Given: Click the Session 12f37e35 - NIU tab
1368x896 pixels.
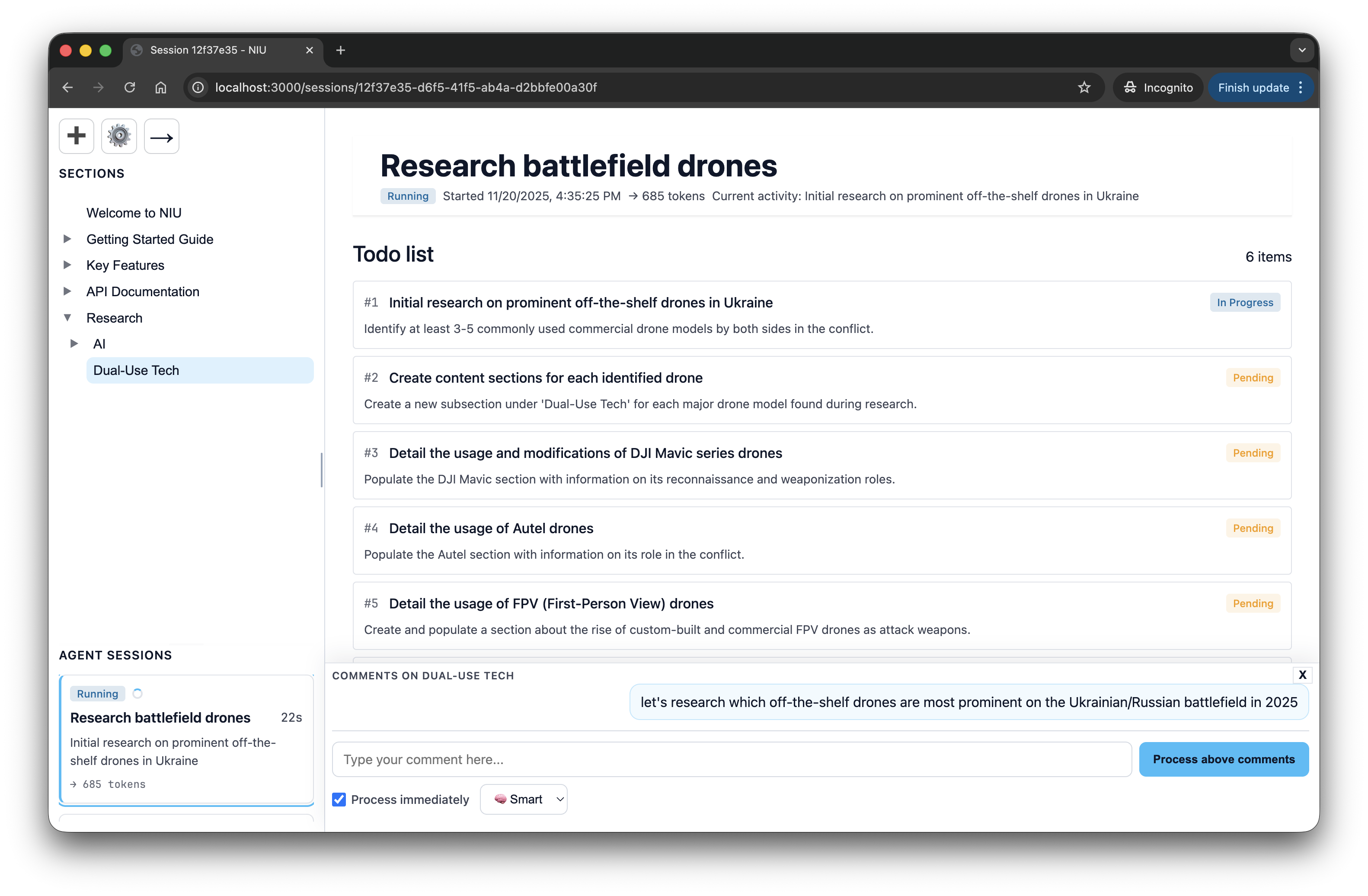Looking at the screenshot, I should pos(223,50).
